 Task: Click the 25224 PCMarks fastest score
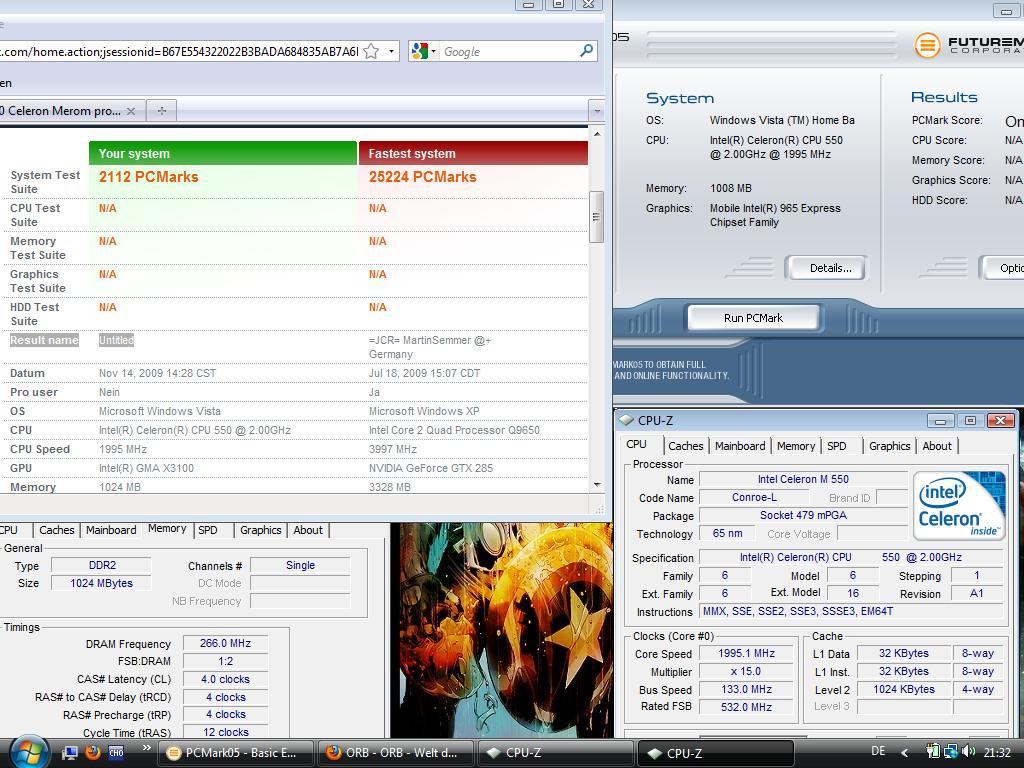pos(423,177)
